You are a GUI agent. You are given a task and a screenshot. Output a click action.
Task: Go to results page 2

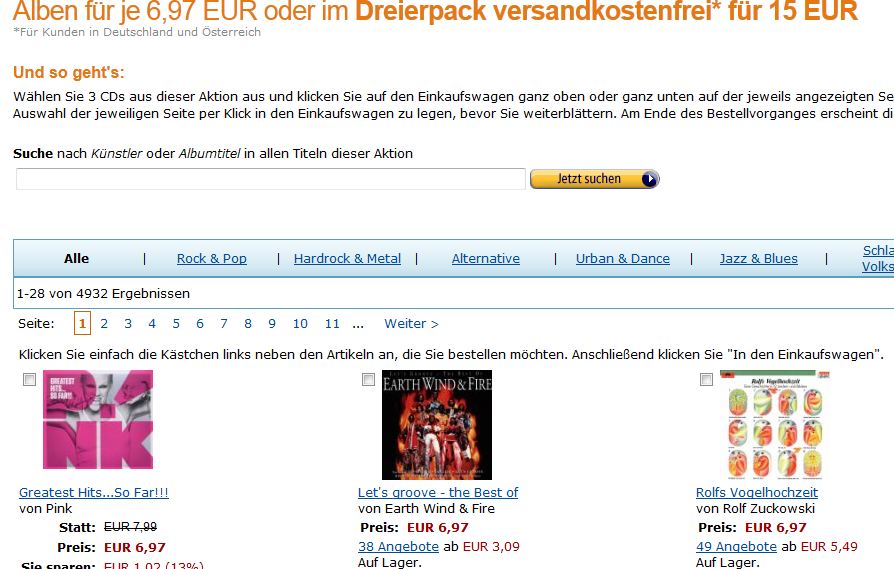104,324
